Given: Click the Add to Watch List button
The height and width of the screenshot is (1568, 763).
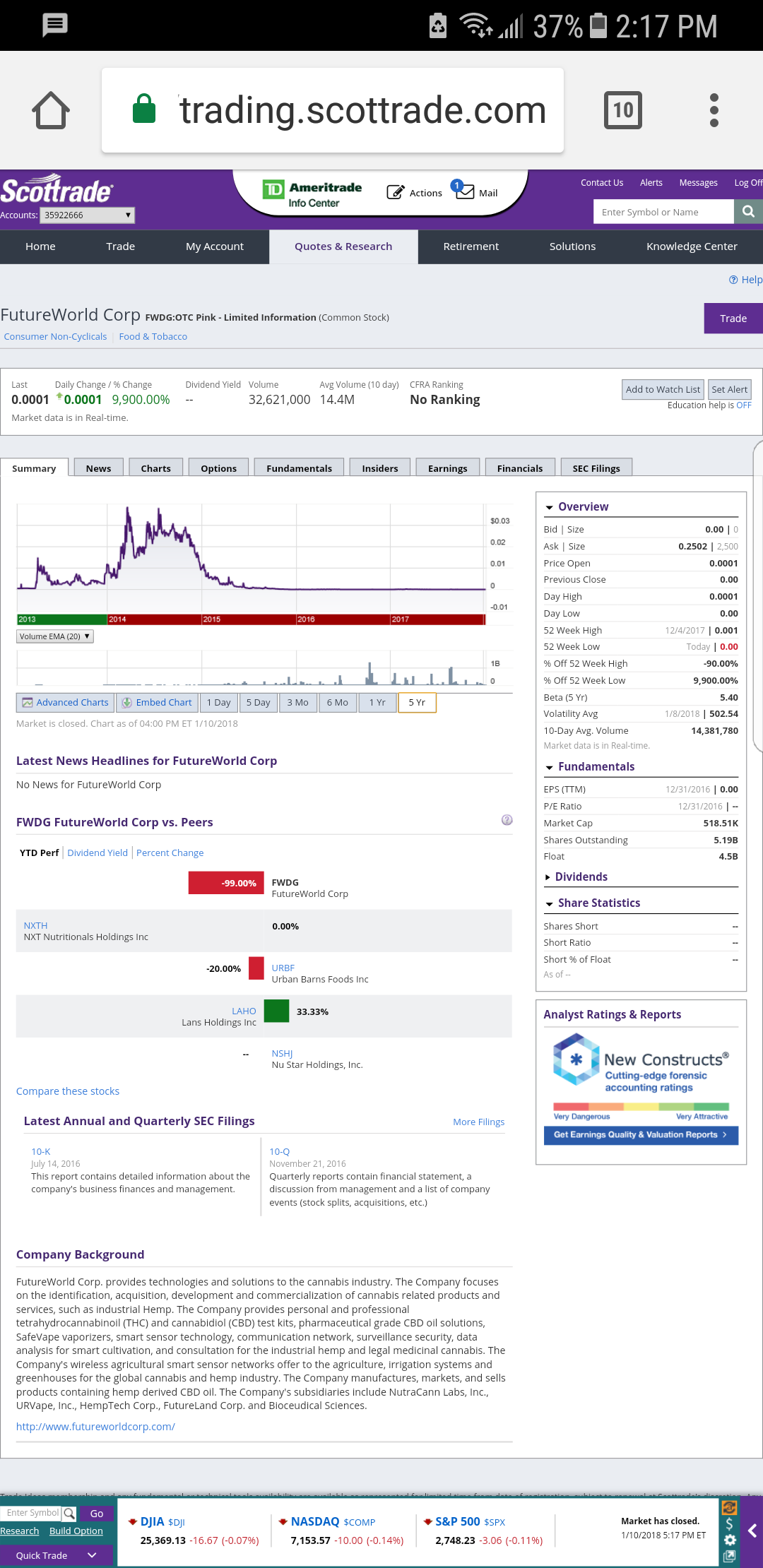Looking at the screenshot, I should 663,389.
